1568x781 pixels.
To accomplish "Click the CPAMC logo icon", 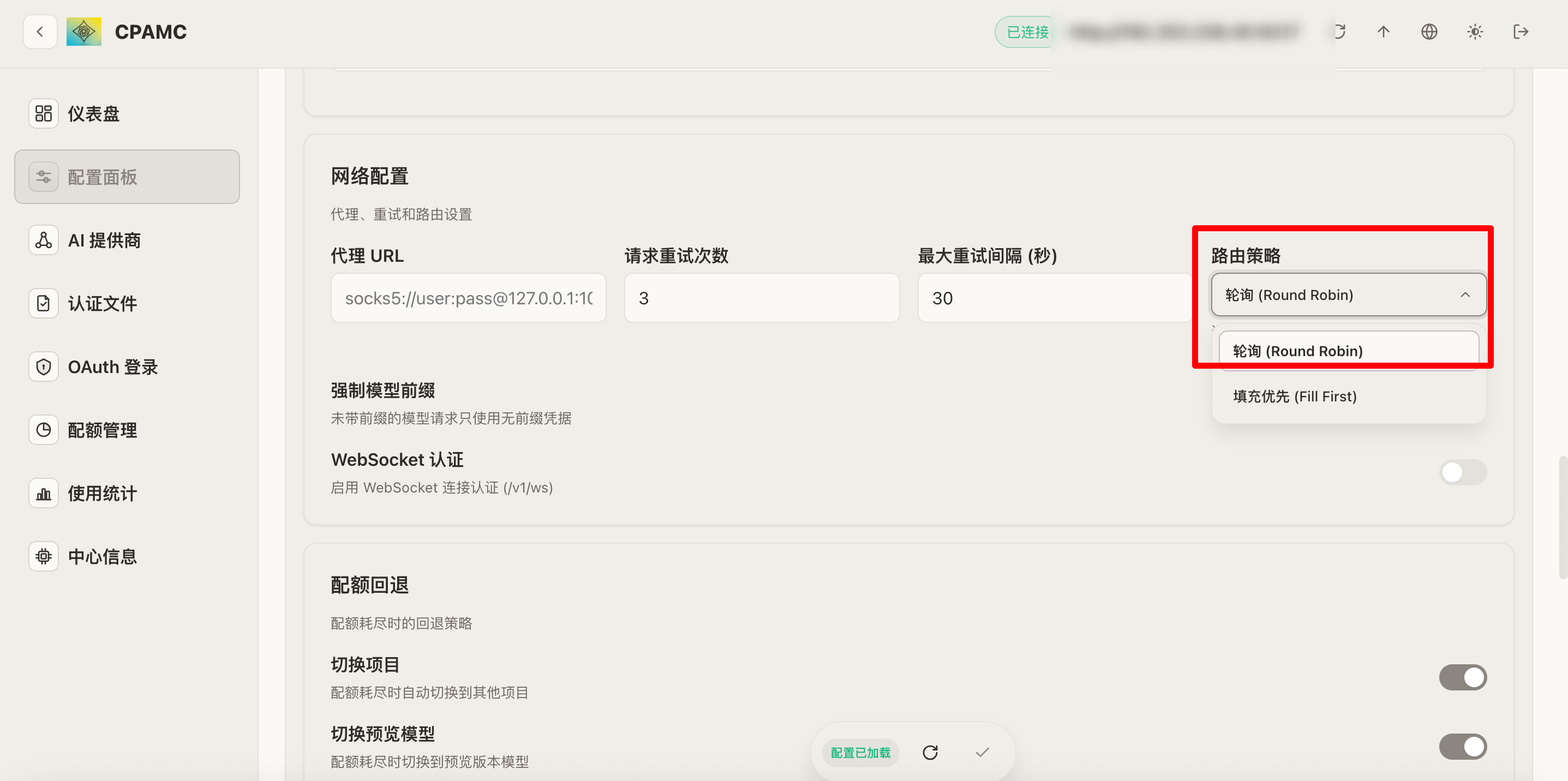I will pyautogui.click(x=84, y=32).
